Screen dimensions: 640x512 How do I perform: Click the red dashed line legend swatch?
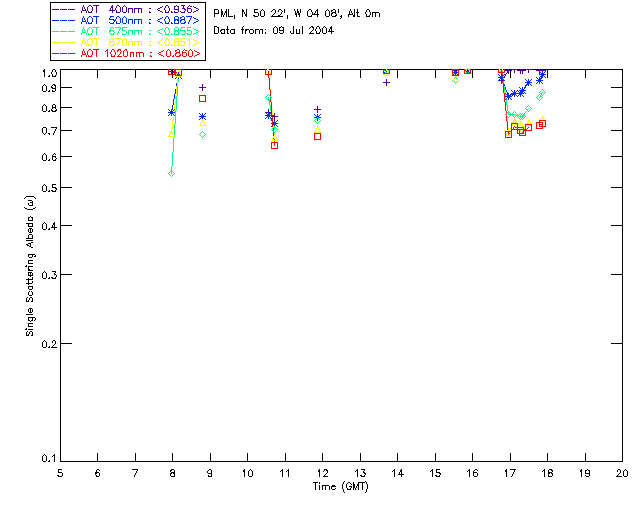click(x=64, y=53)
